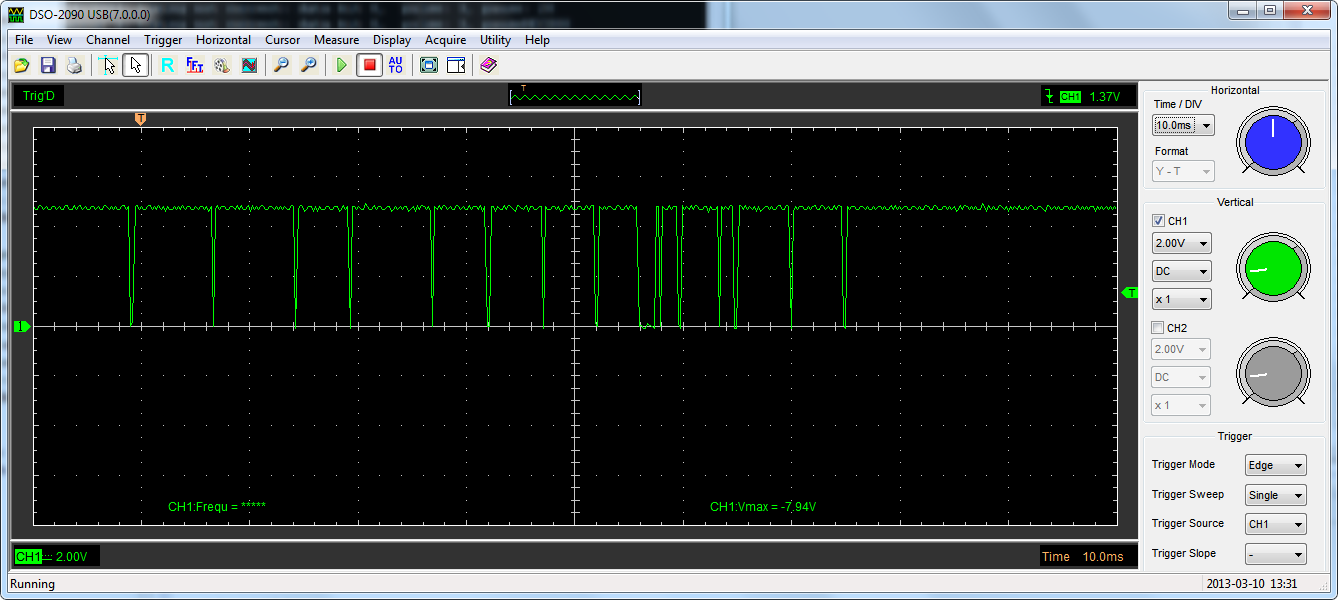Click the AUTO setup icon
The image size is (1338, 600).
(x=396, y=65)
